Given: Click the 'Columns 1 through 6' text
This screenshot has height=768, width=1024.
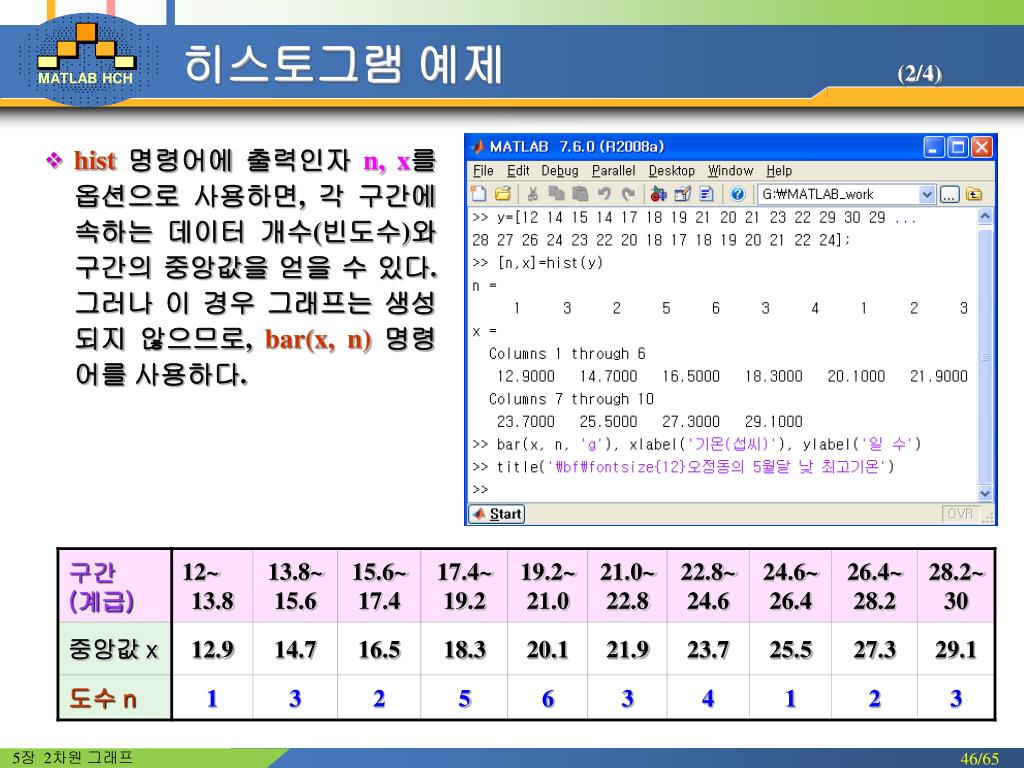Looking at the screenshot, I should pos(567,353).
